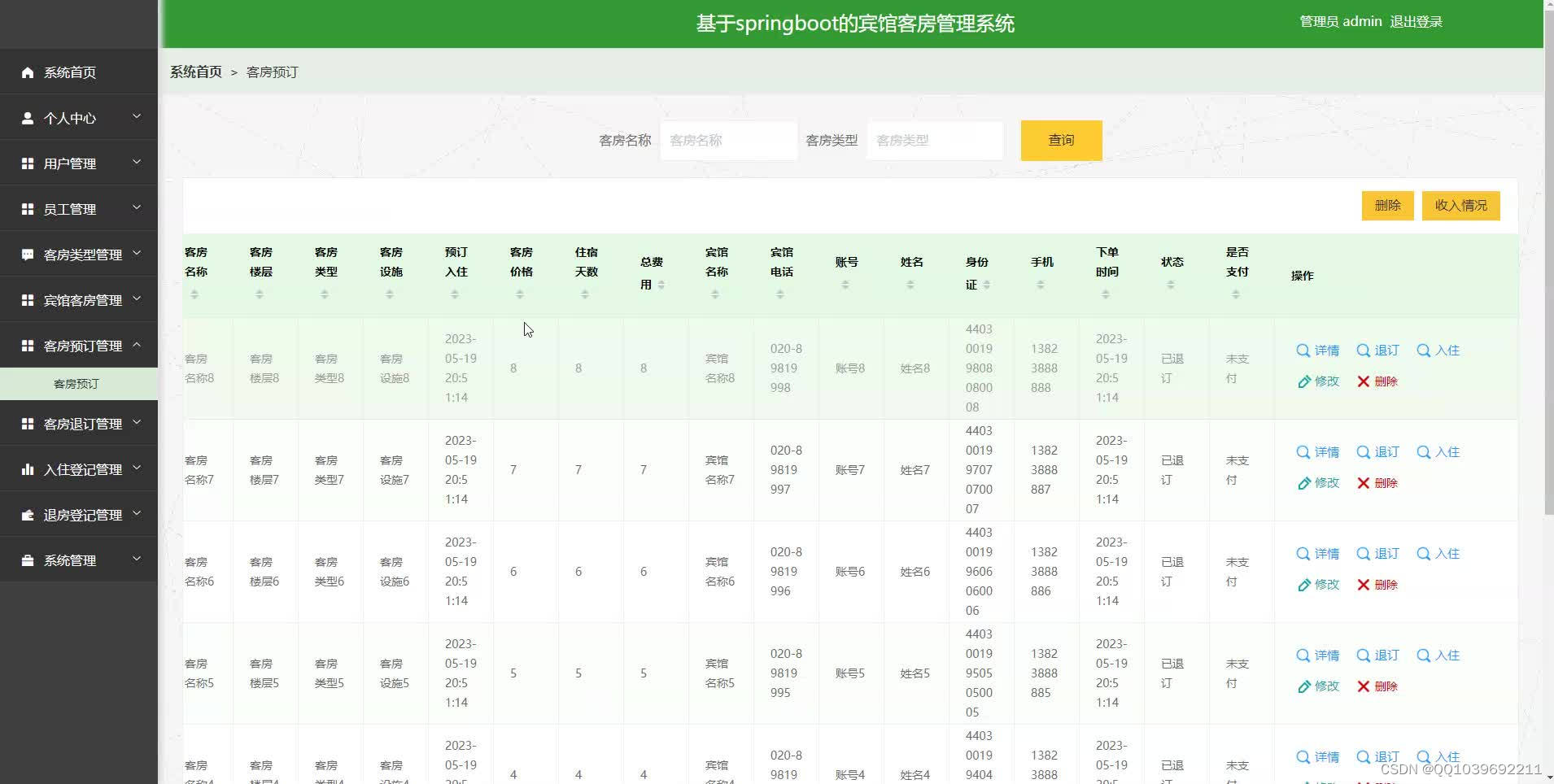This screenshot has height=784, width=1554.
Task: Click the 客房类型 search input field
Action: (935, 141)
